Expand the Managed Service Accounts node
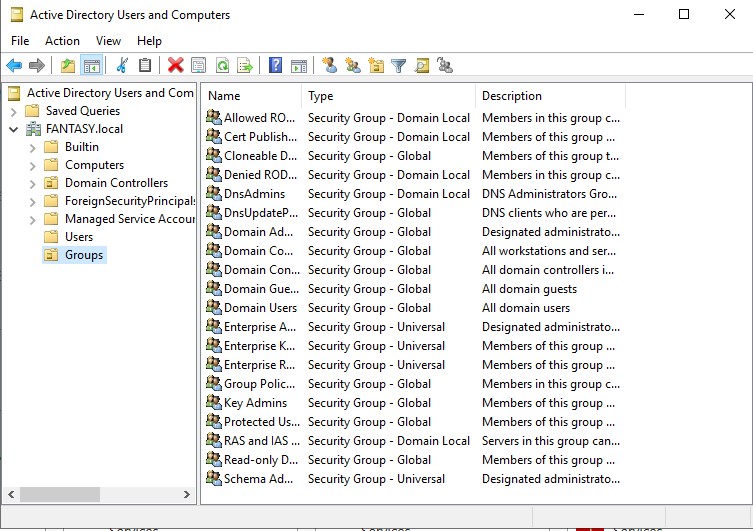753x531 pixels. 32,220
